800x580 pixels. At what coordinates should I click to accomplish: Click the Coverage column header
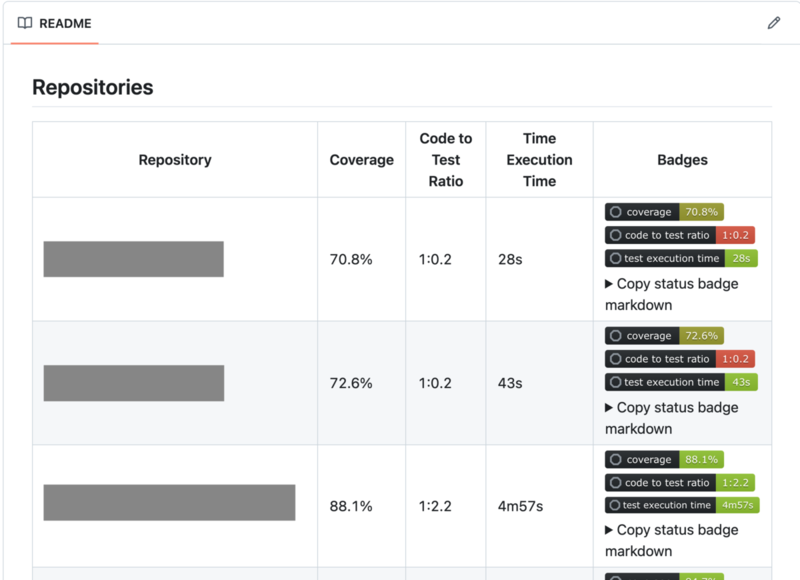pyautogui.click(x=361, y=160)
